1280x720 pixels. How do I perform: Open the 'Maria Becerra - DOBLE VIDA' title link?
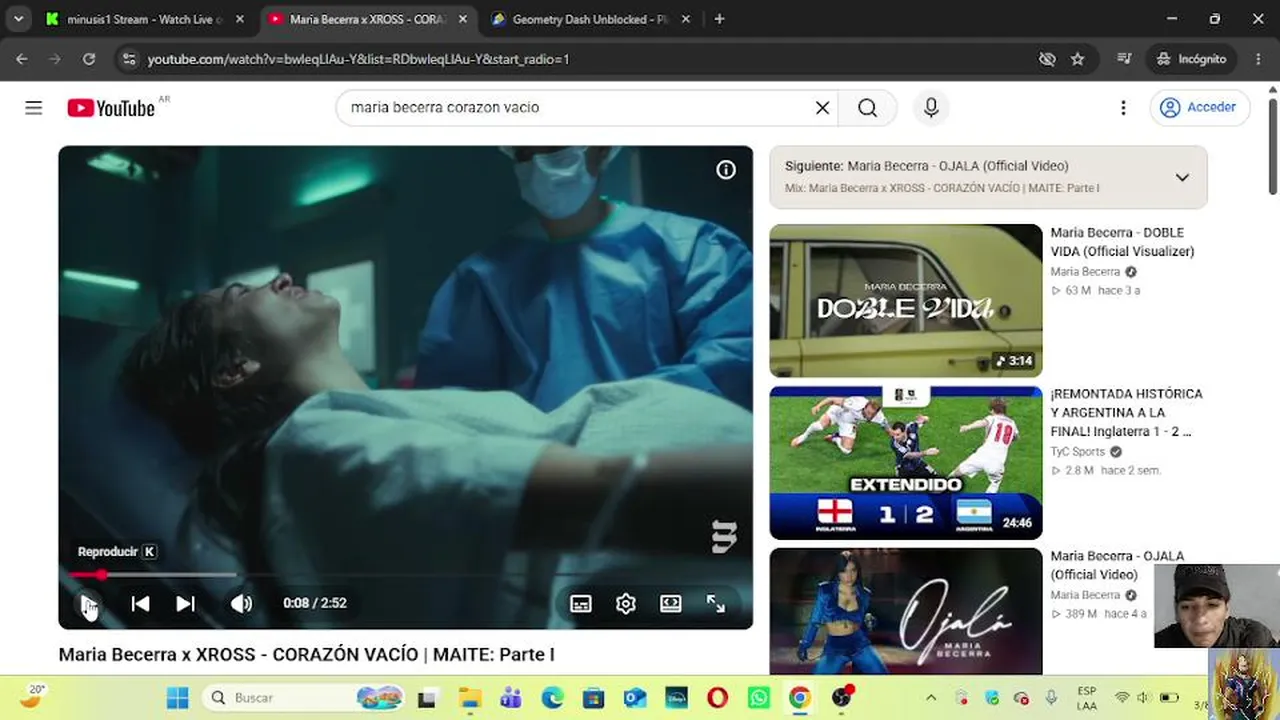[x=1122, y=242]
